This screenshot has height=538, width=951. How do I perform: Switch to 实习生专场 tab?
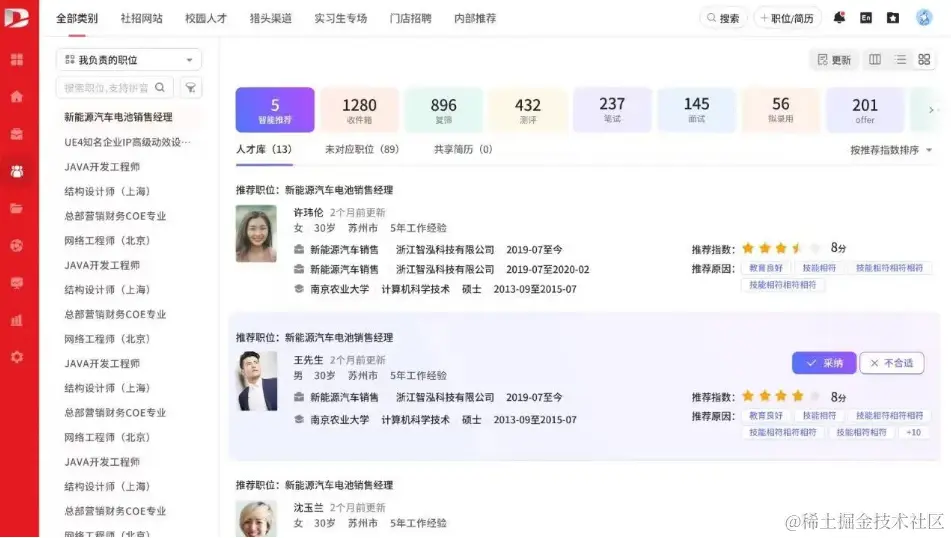[x=341, y=18]
